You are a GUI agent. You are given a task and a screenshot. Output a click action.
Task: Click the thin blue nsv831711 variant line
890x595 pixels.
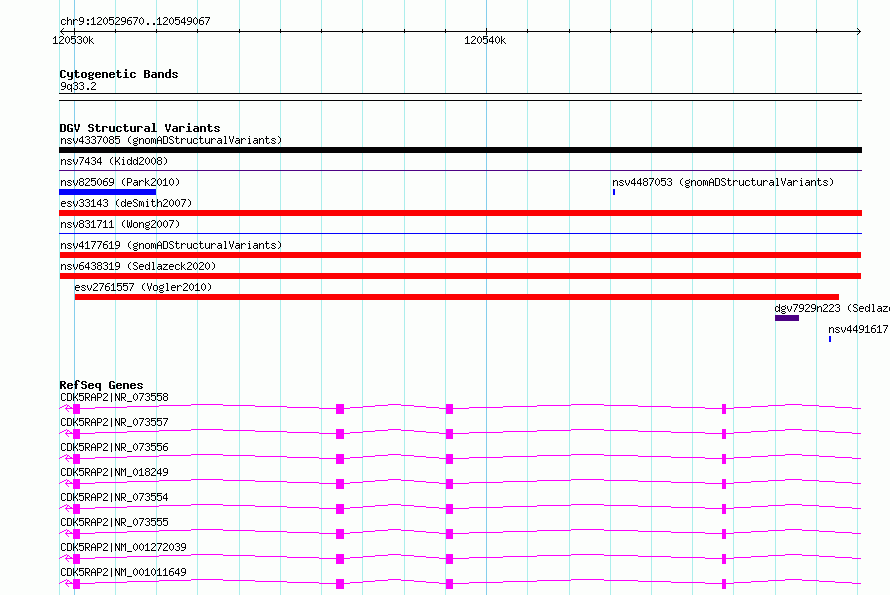click(460, 233)
